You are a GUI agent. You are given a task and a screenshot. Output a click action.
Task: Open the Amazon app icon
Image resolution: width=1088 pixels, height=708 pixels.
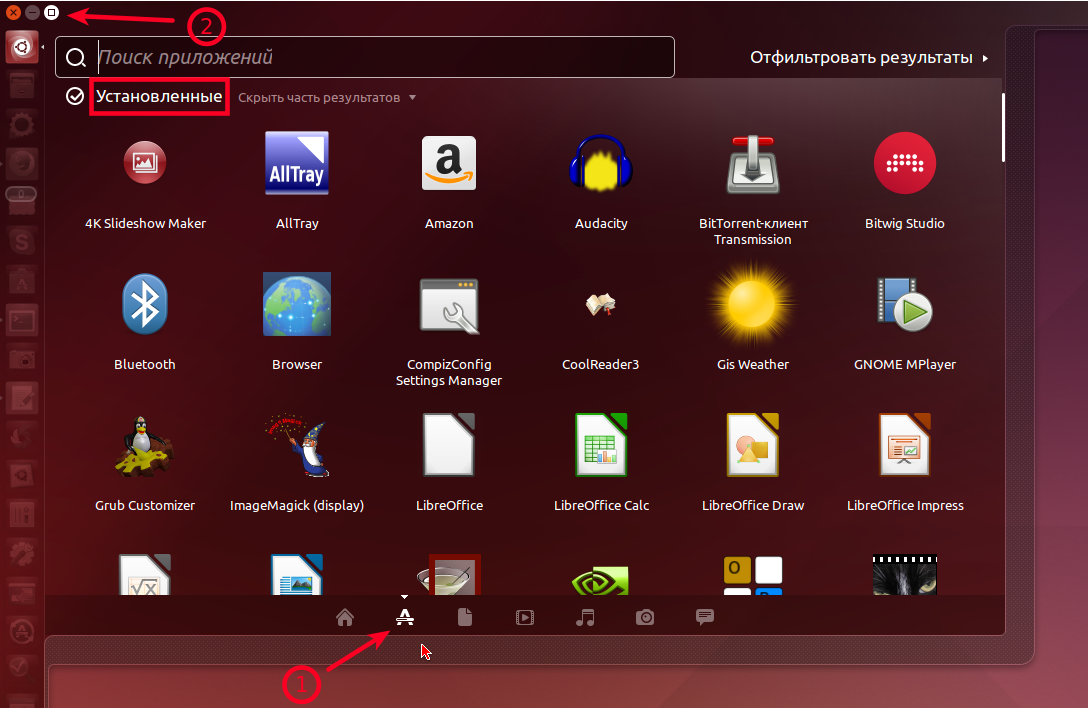[449, 164]
